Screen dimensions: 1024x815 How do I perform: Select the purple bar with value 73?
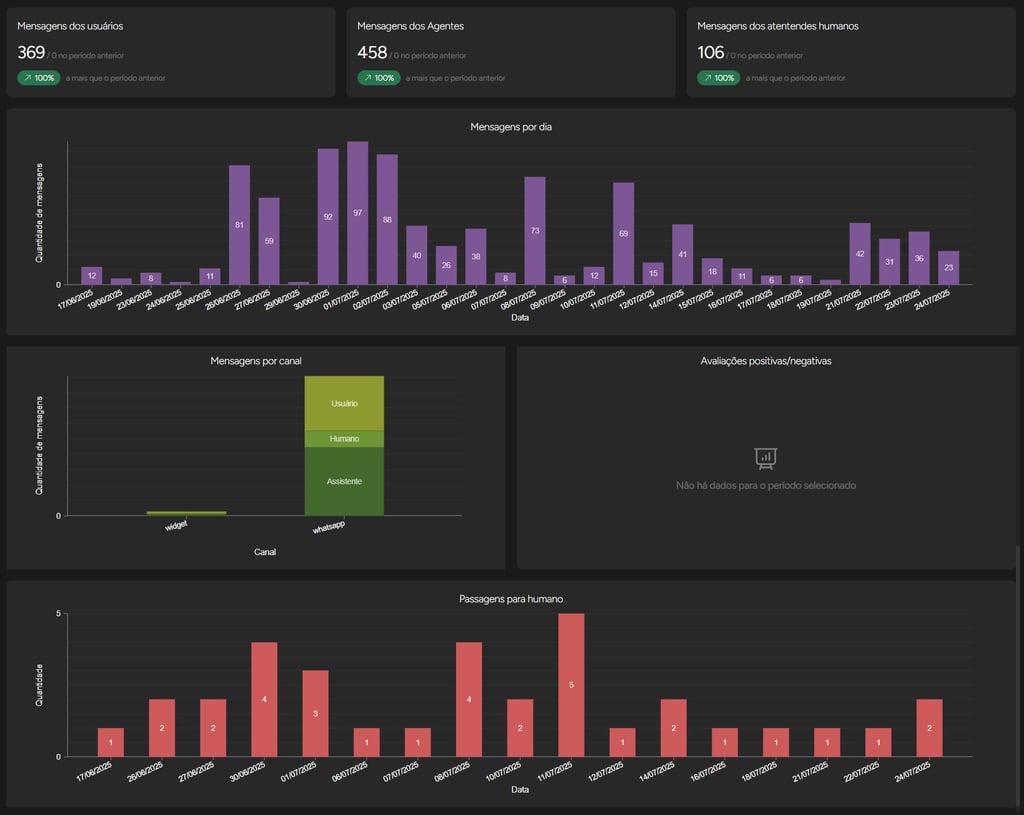(x=535, y=231)
